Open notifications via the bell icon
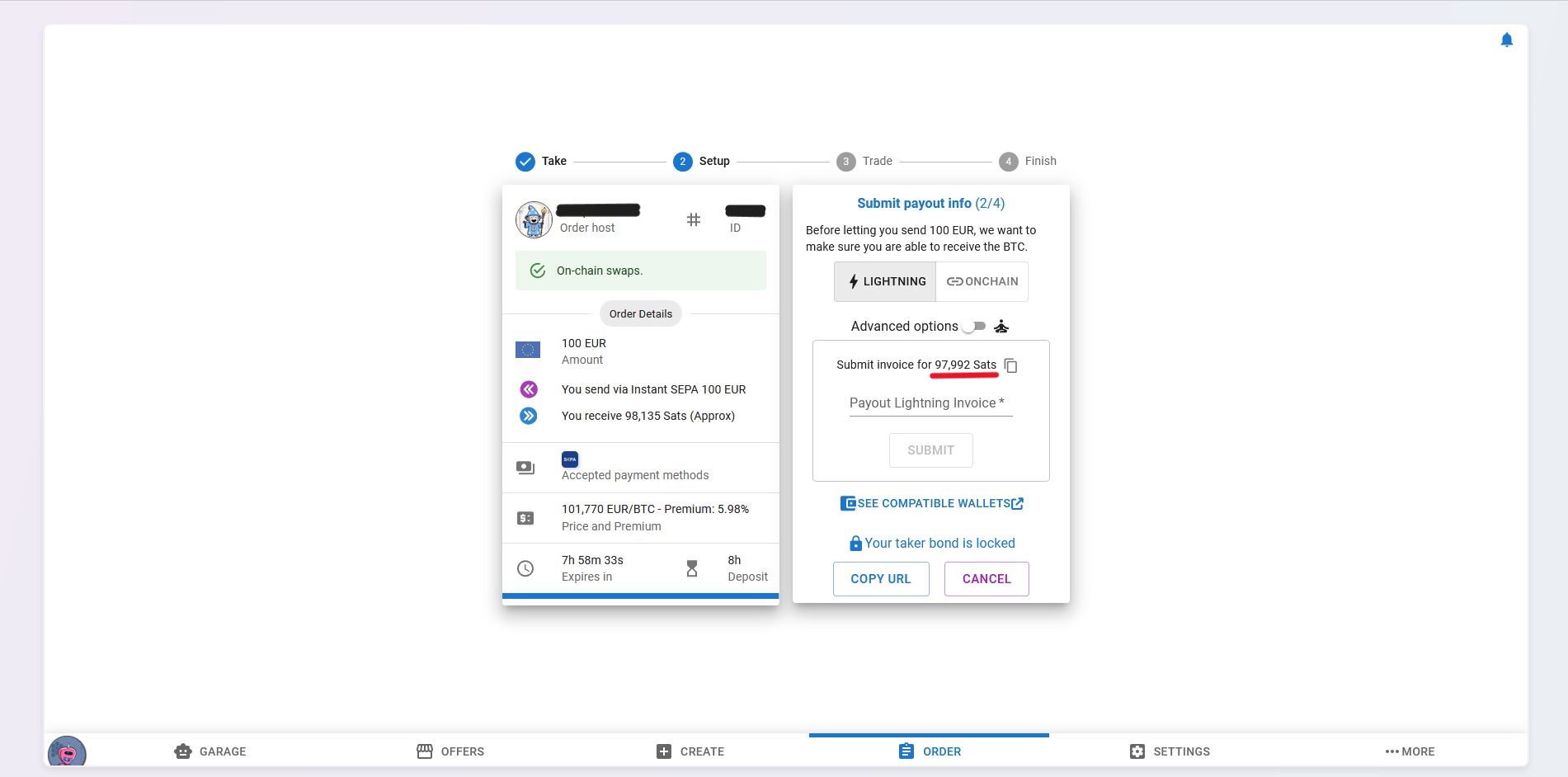Screen dimensions: 1568x777 click(1506, 39)
